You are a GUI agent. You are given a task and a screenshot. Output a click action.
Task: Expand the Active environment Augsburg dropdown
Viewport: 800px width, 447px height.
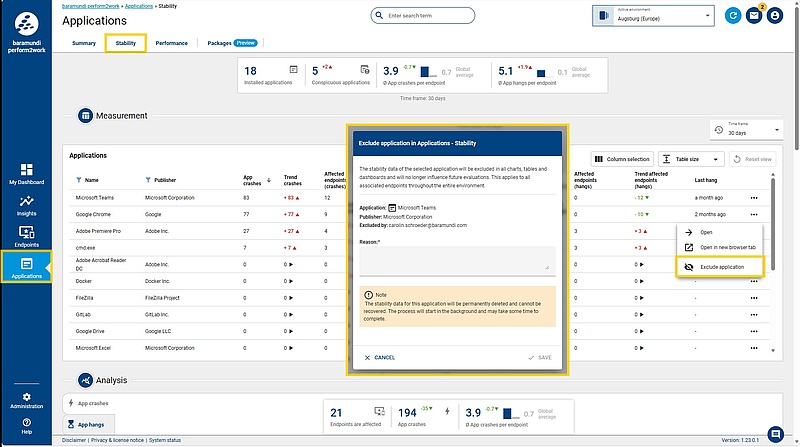click(x=654, y=16)
